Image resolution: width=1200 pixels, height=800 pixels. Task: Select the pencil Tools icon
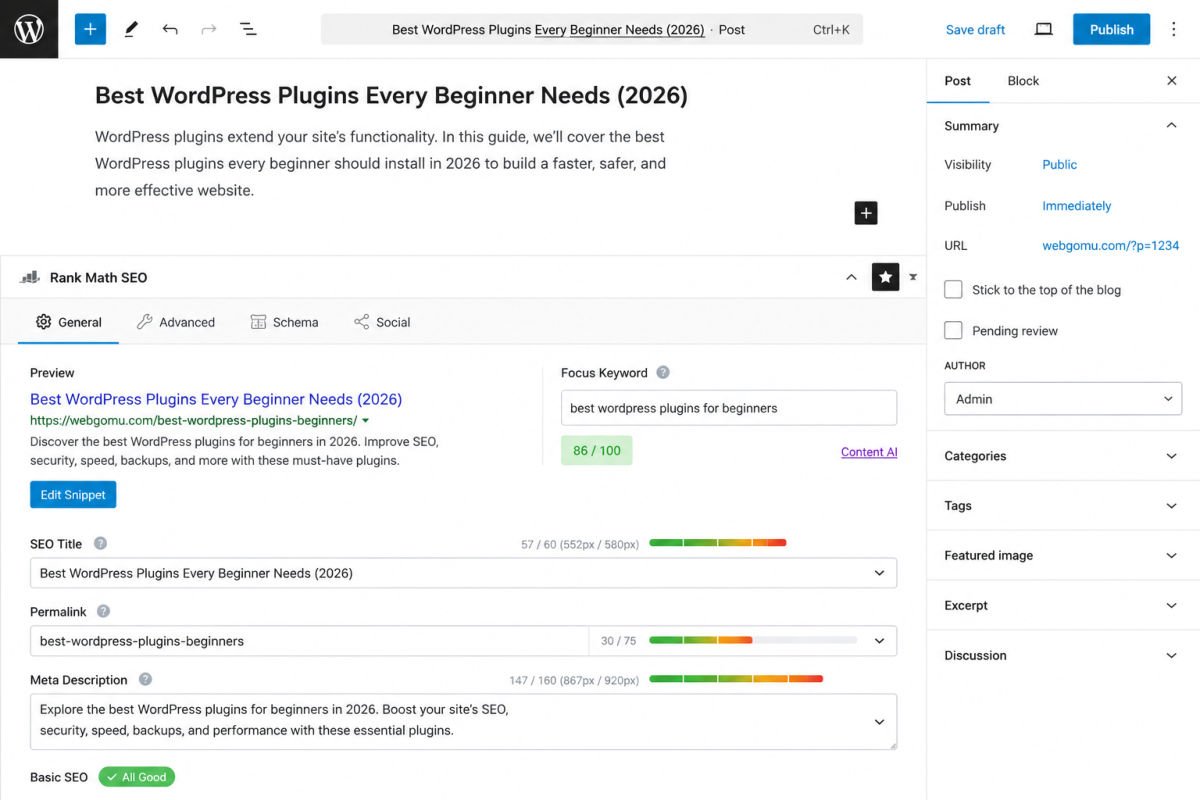pos(131,29)
